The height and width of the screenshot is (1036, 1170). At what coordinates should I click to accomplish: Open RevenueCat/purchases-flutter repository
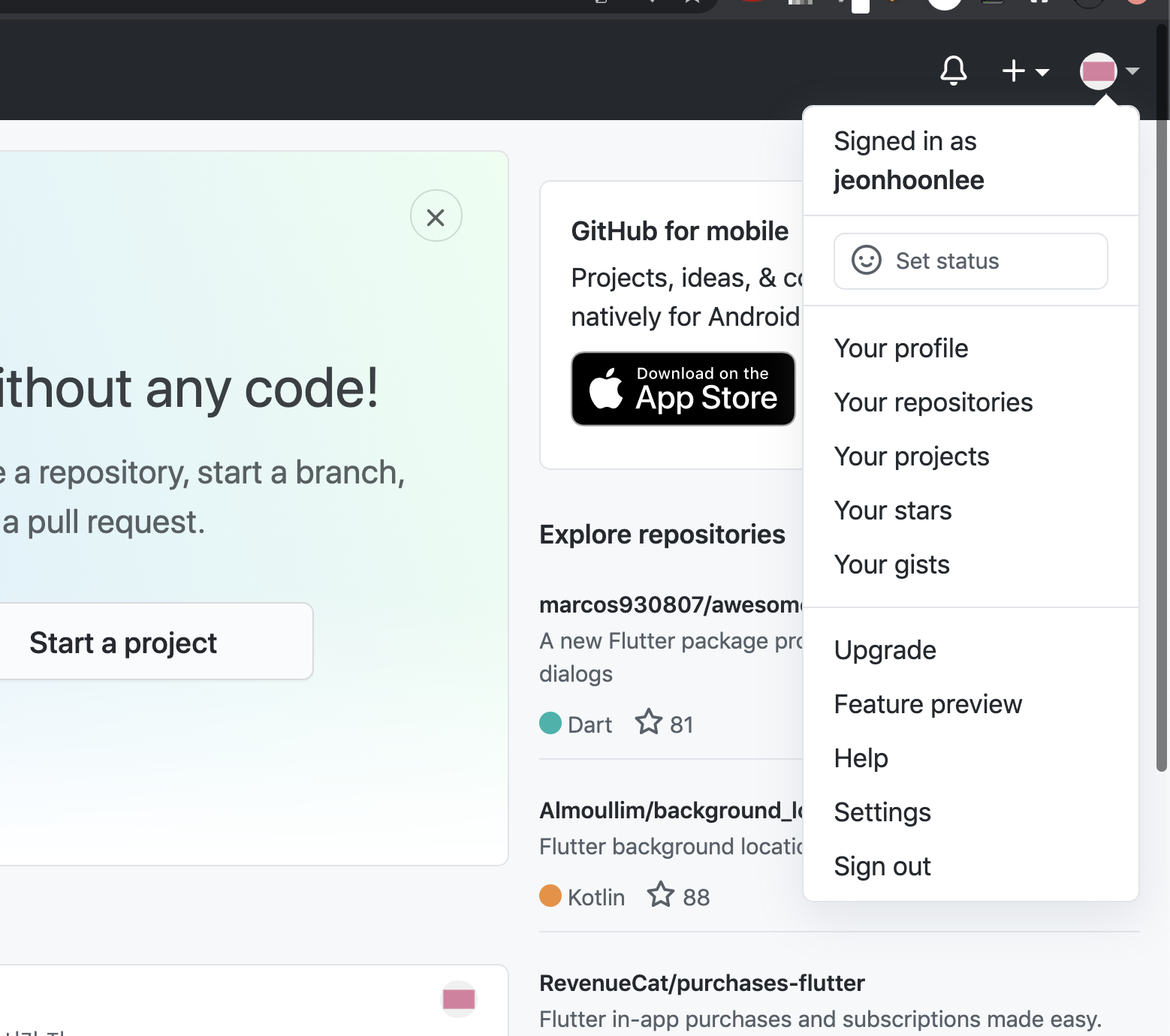pyautogui.click(x=702, y=983)
